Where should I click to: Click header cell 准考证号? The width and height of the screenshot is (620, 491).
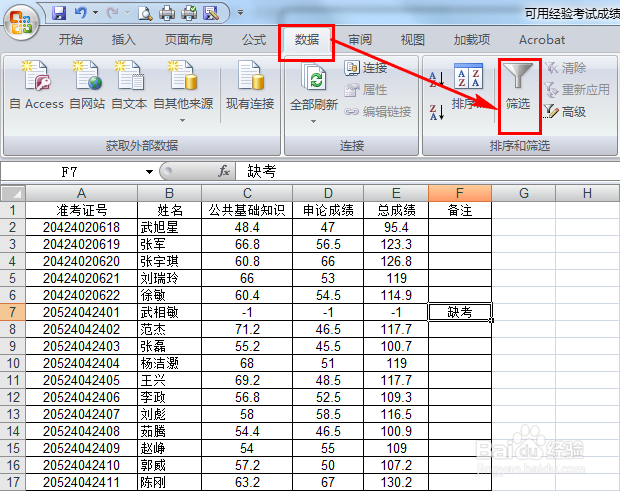coord(81,210)
